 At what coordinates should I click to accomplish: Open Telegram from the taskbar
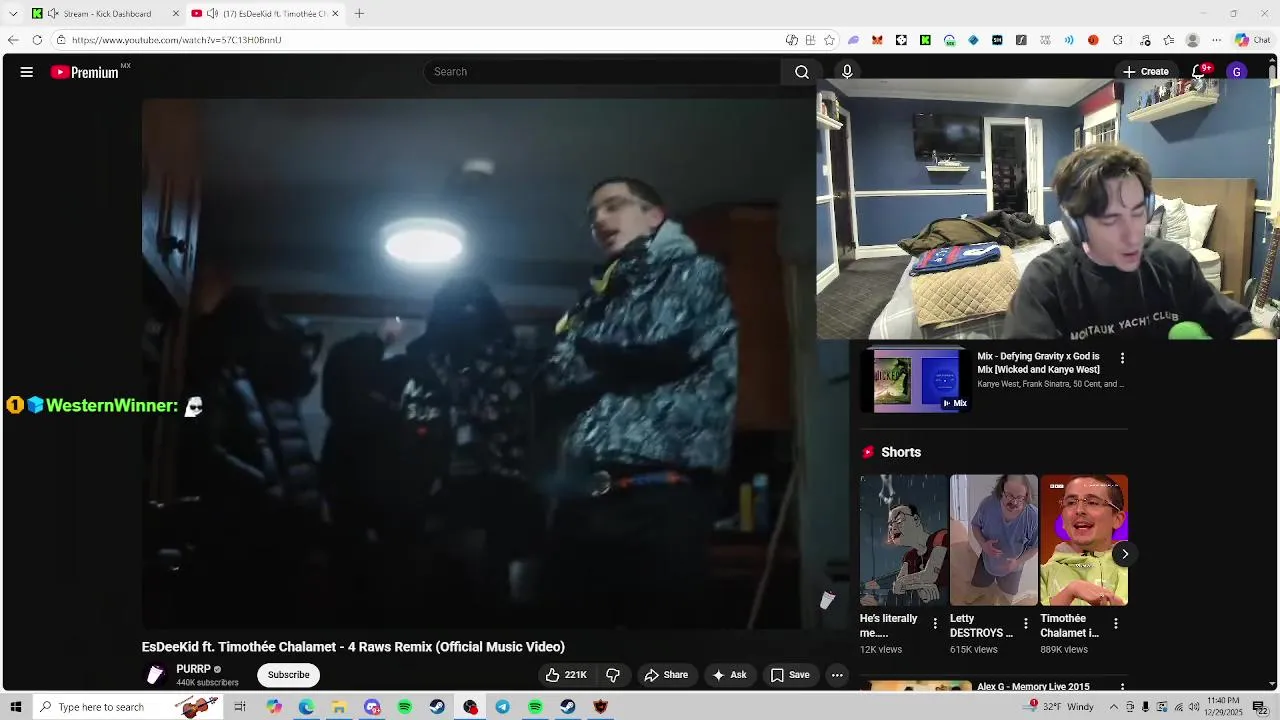tap(502, 707)
